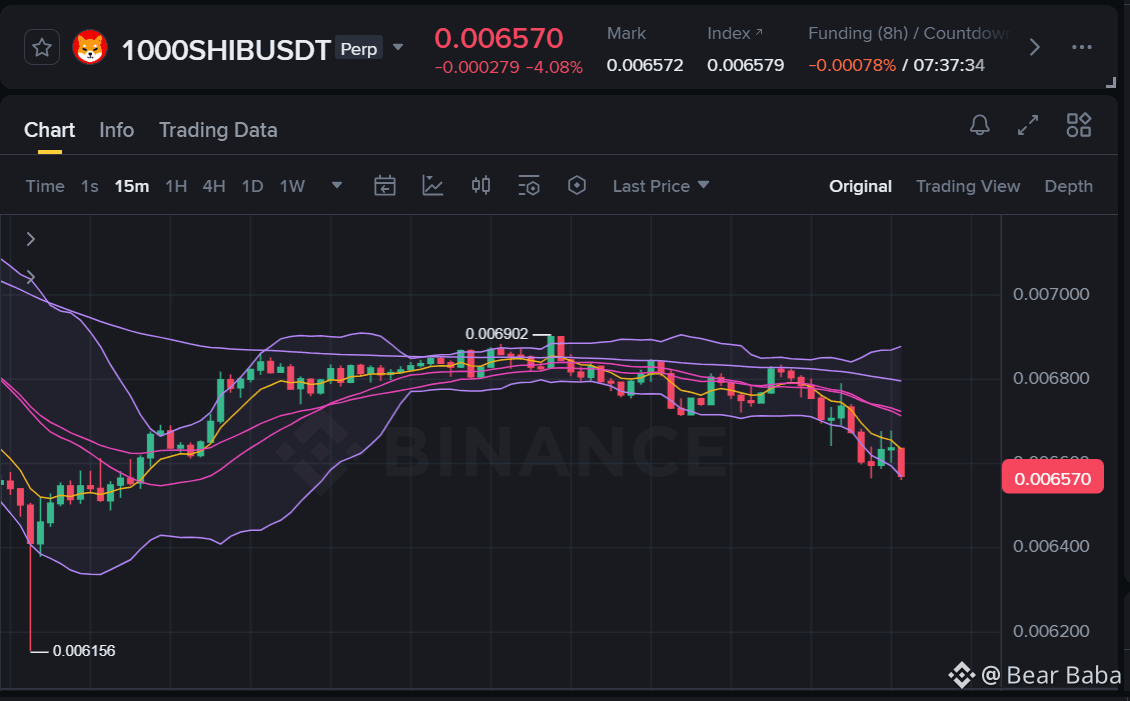Click the -0.00078% funding rate value
Screen dimensions: 1130x701
[852, 65]
